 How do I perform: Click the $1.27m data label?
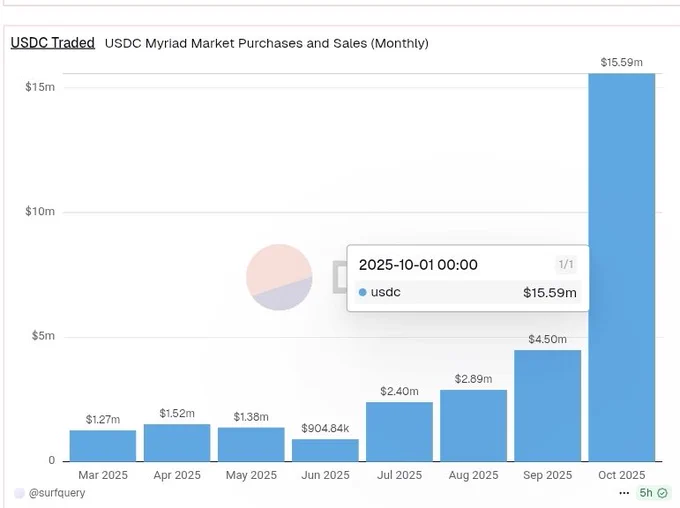[103, 420]
